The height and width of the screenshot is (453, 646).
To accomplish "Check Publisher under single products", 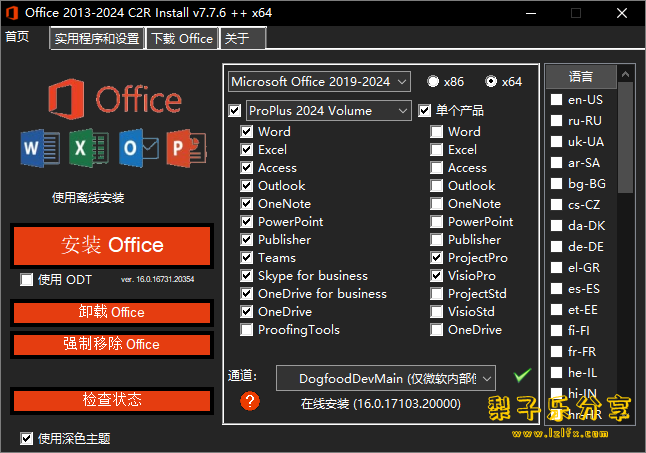I will (437, 240).
